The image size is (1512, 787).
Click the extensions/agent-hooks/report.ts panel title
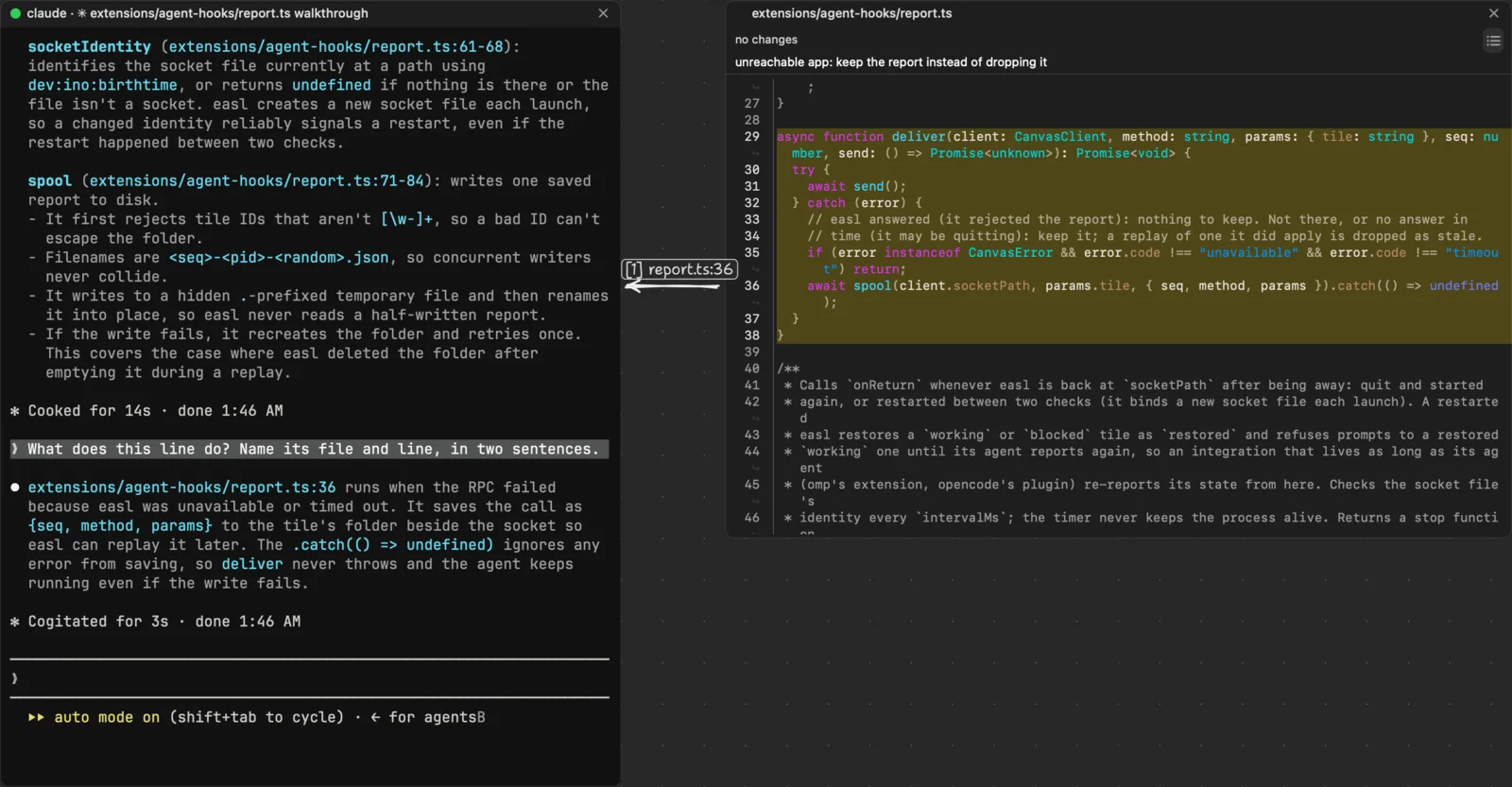tap(851, 13)
